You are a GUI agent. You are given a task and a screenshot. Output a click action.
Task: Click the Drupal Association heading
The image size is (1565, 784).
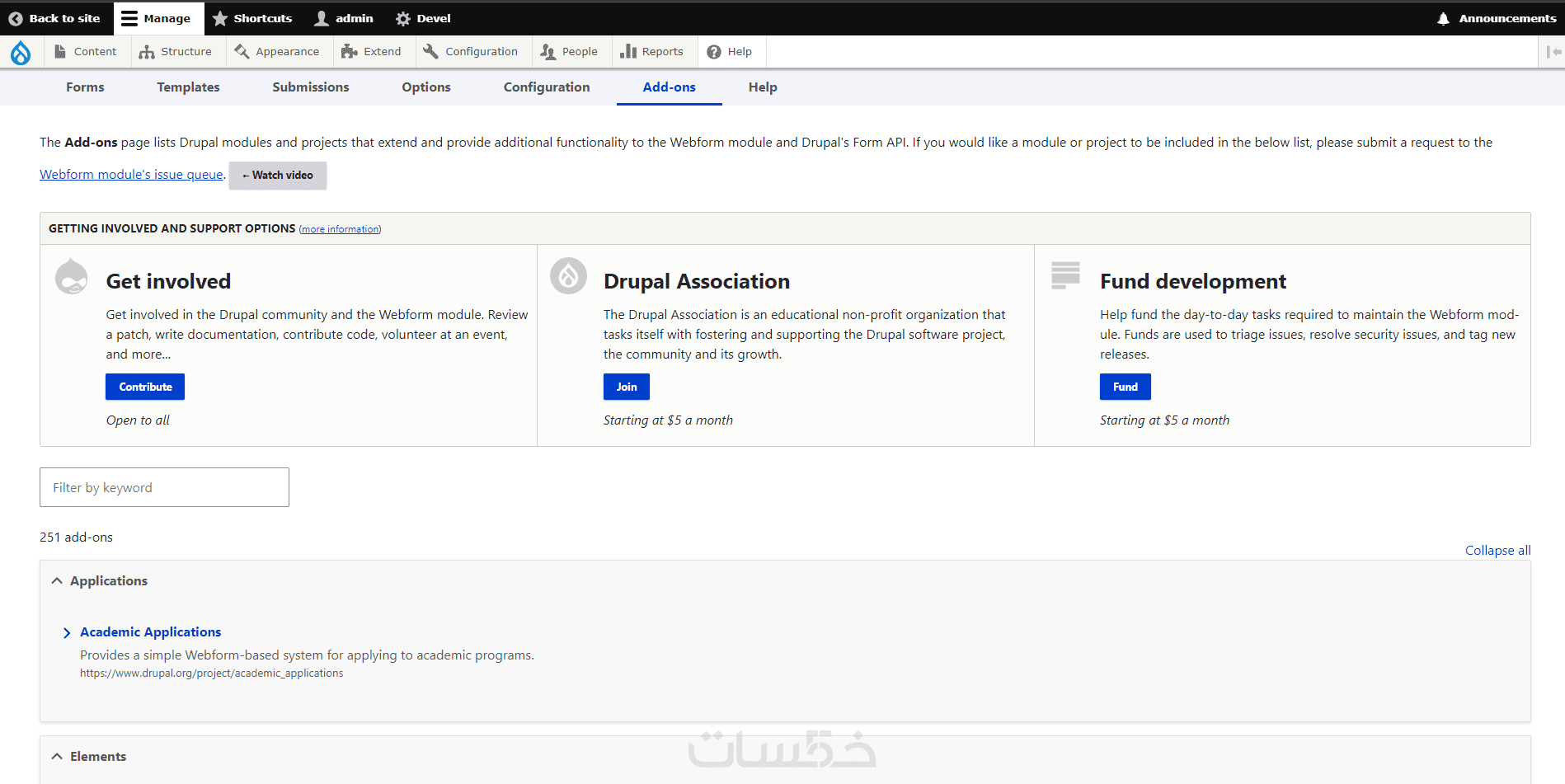[697, 281]
